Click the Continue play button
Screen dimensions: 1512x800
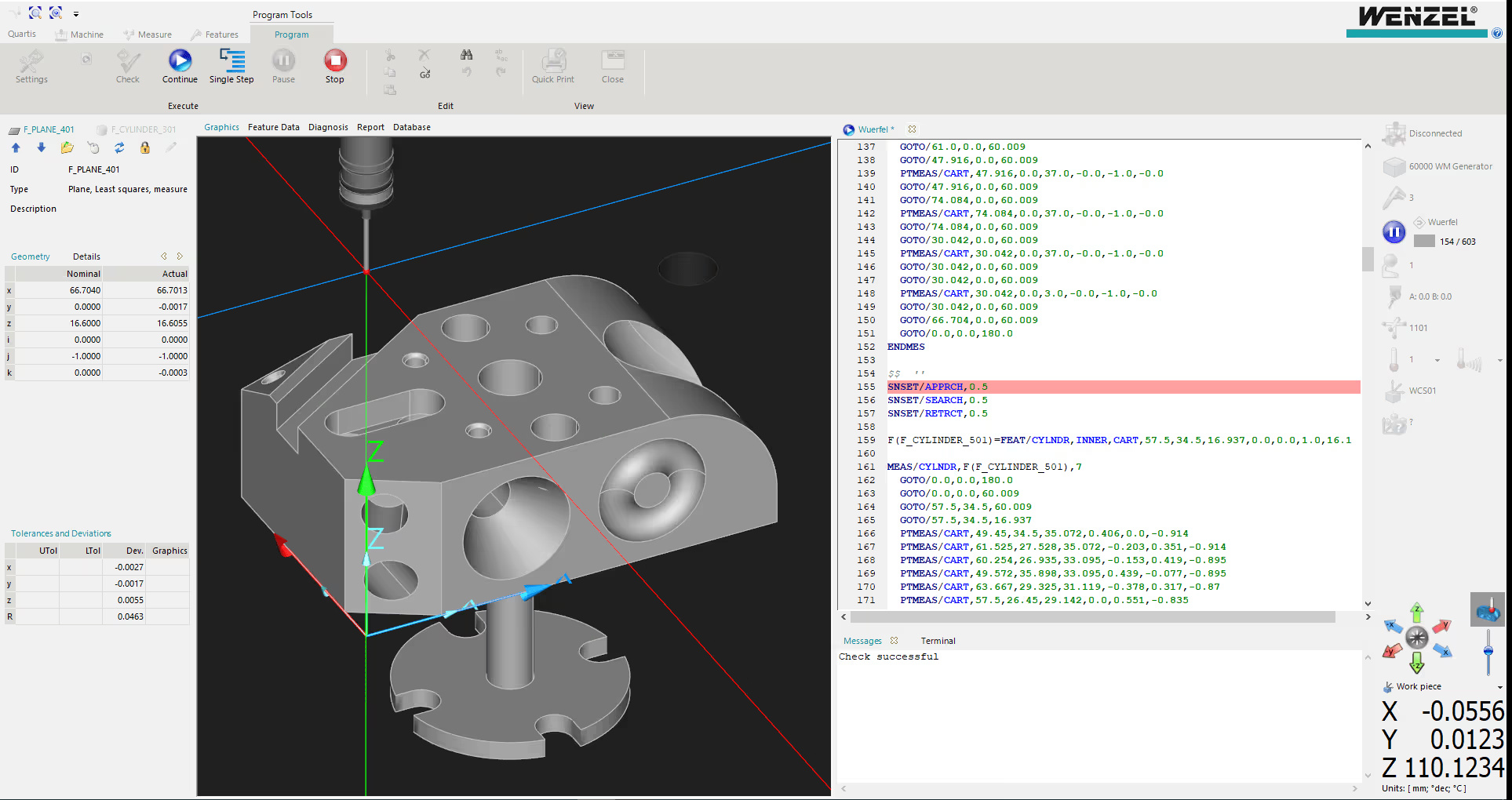pyautogui.click(x=180, y=61)
